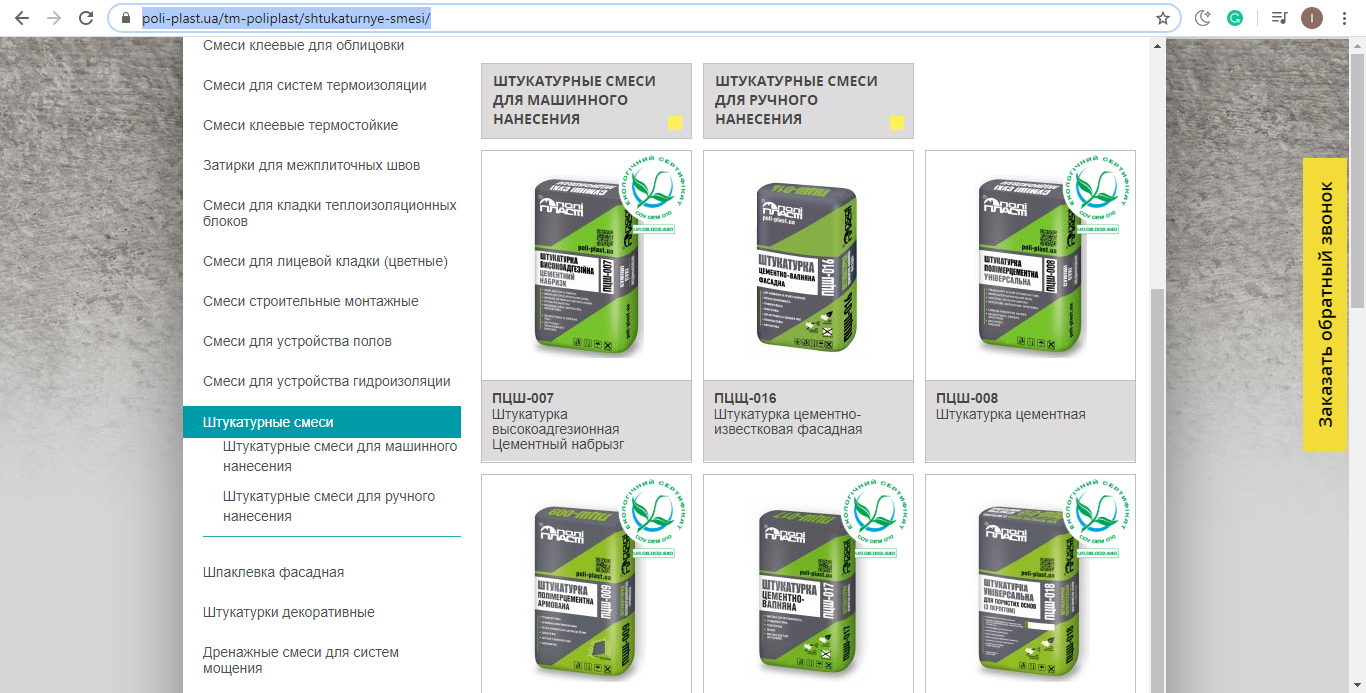Open Штукатурные смеси для ручного нанесения tile
The height and width of the screenshot is (693, 1366).
(x=808, y=100)
